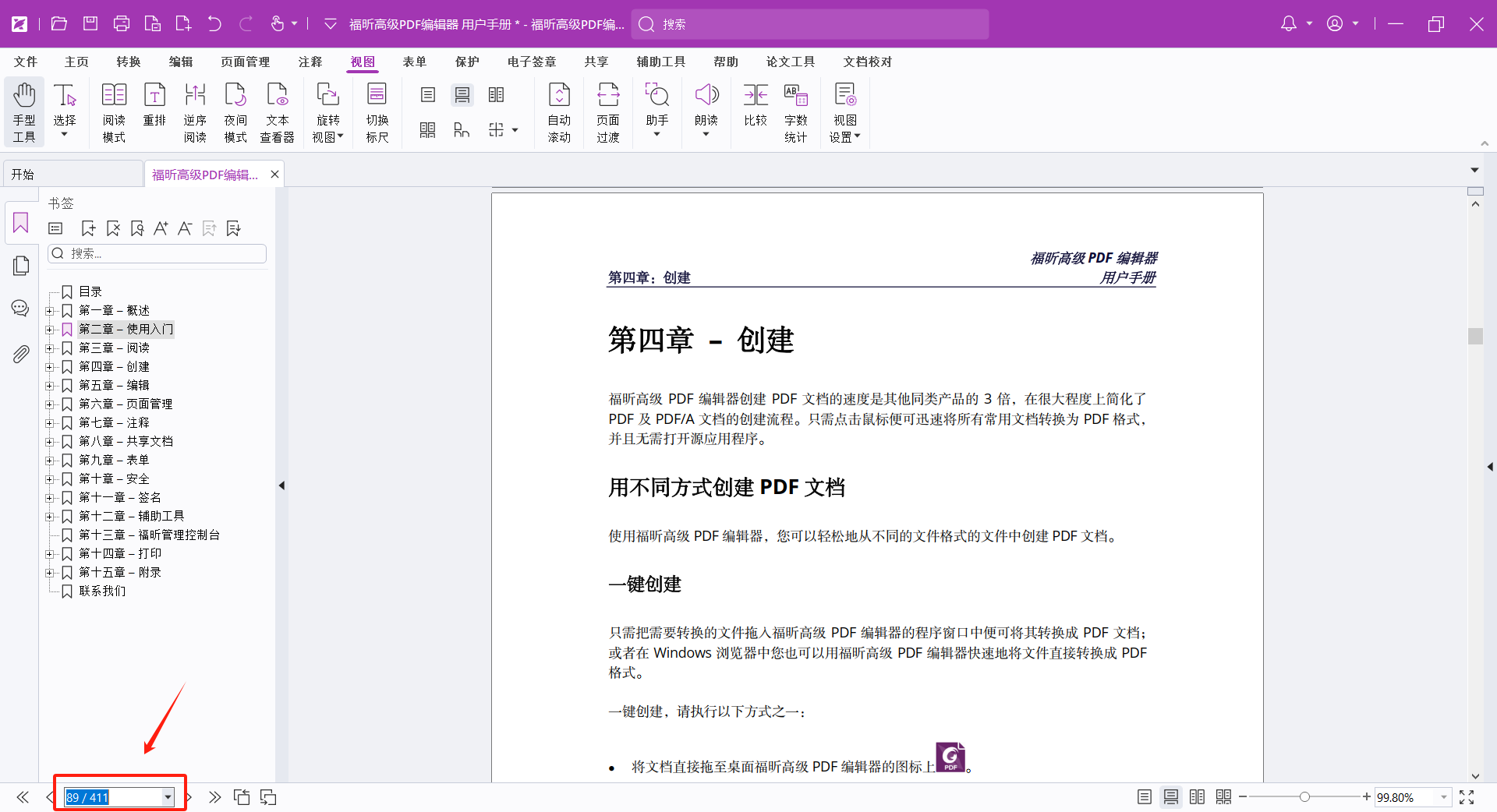Select continuous facing view in ribbon
This screenshot has height=812, width=1497.
427,130
